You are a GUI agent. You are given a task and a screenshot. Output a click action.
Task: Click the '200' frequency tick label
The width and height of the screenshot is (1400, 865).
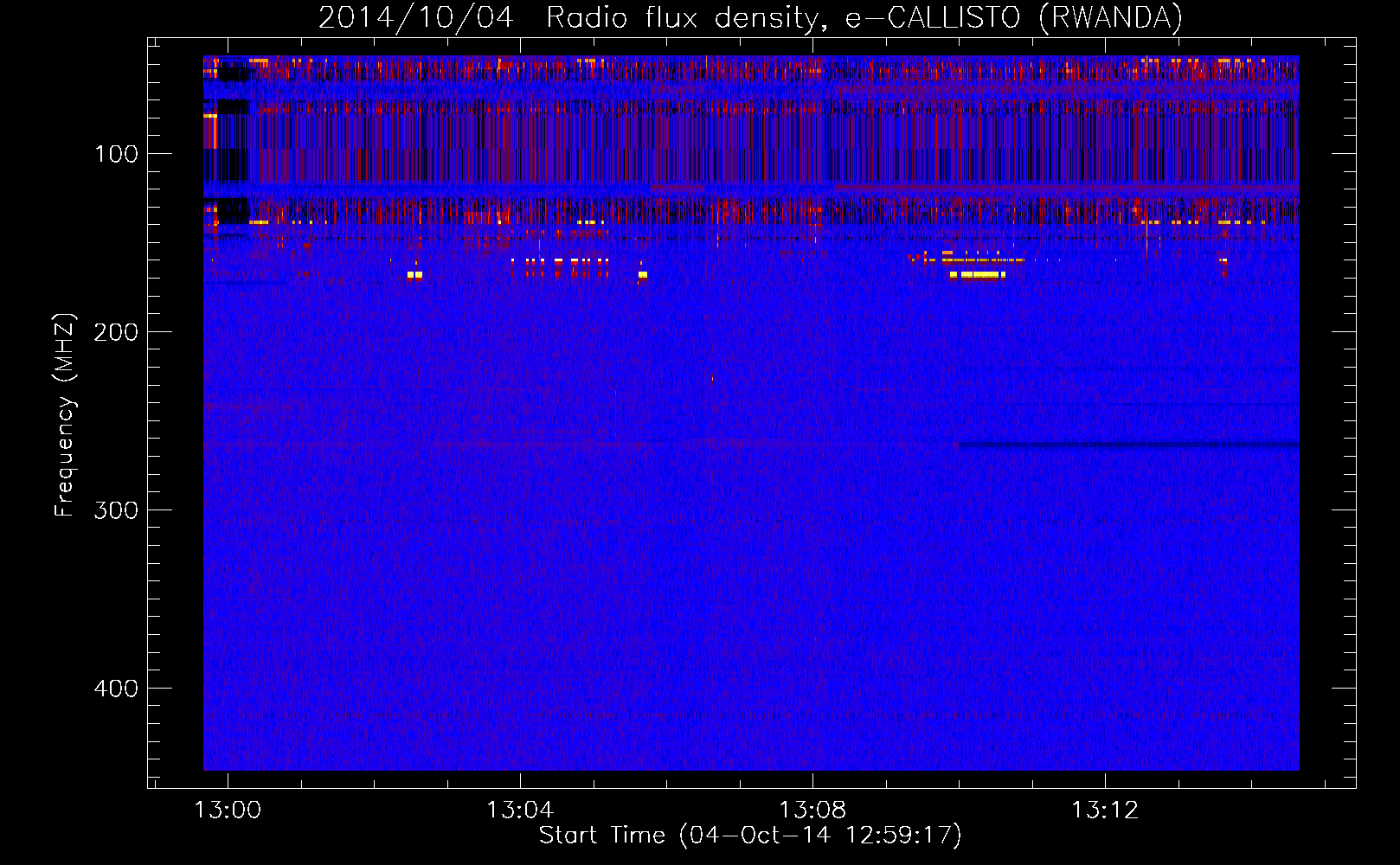click(x=117, y=332)
